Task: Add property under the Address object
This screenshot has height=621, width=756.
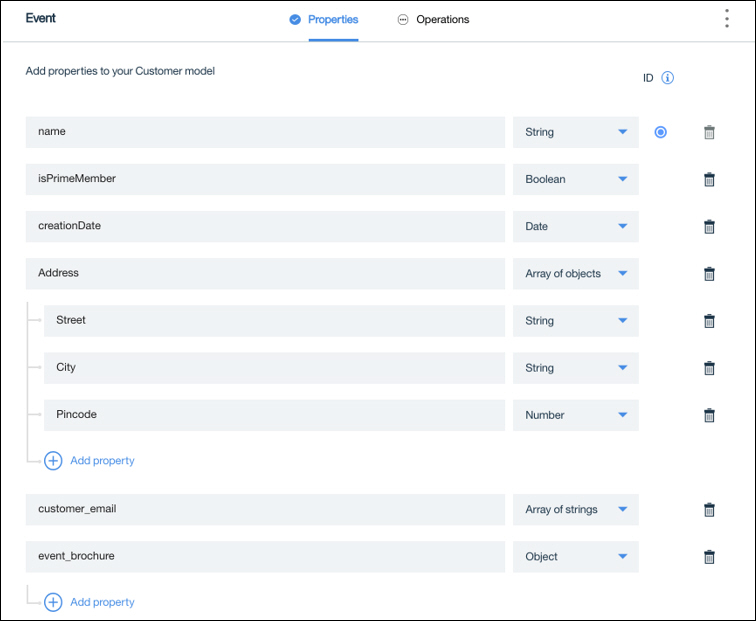Action: pos(89,460)
